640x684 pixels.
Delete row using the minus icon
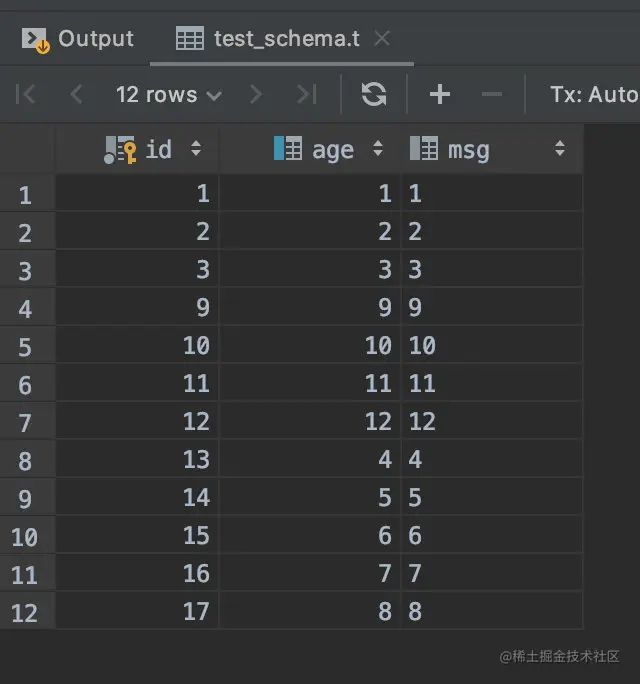(492, 94)
